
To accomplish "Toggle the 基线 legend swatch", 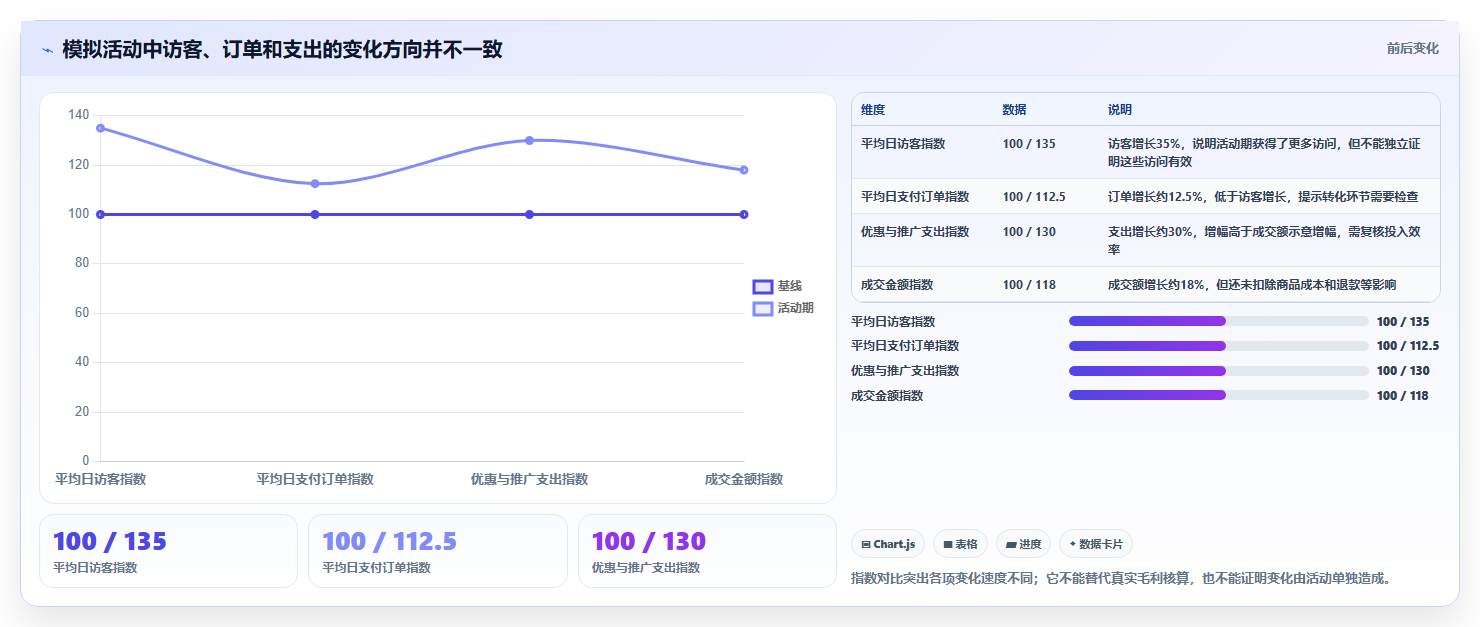I will (x=763, y=286).
